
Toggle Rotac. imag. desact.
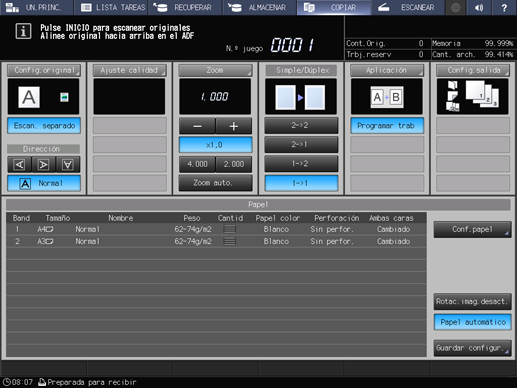(x=472, y=301)
